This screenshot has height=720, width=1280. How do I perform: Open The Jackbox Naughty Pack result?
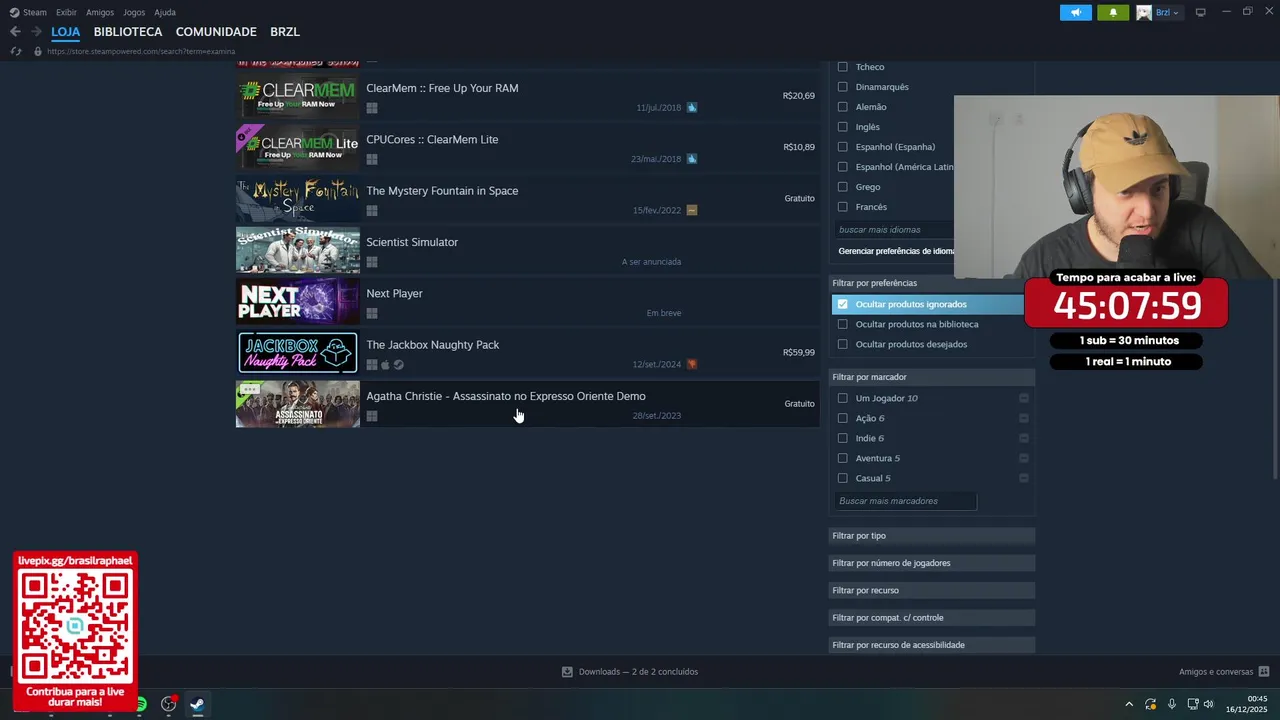(528, 353)
